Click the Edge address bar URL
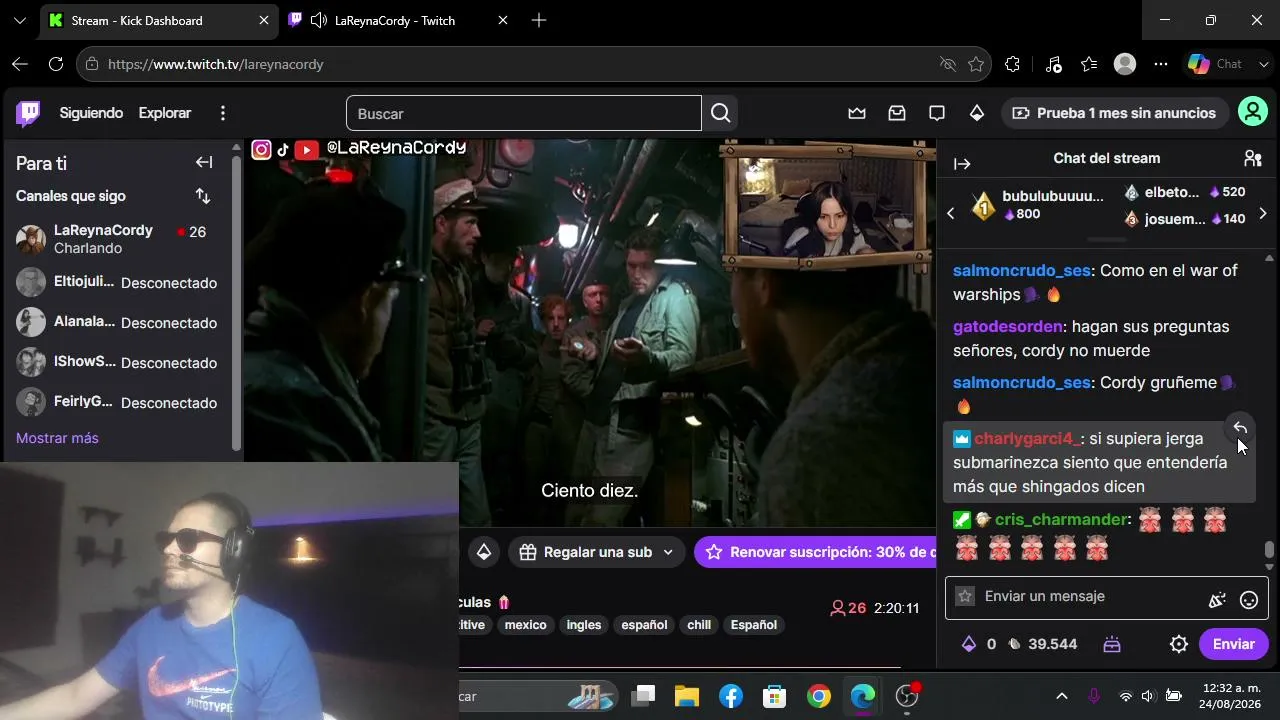This screenshot has width=1280, height=720. pos(215,64)
